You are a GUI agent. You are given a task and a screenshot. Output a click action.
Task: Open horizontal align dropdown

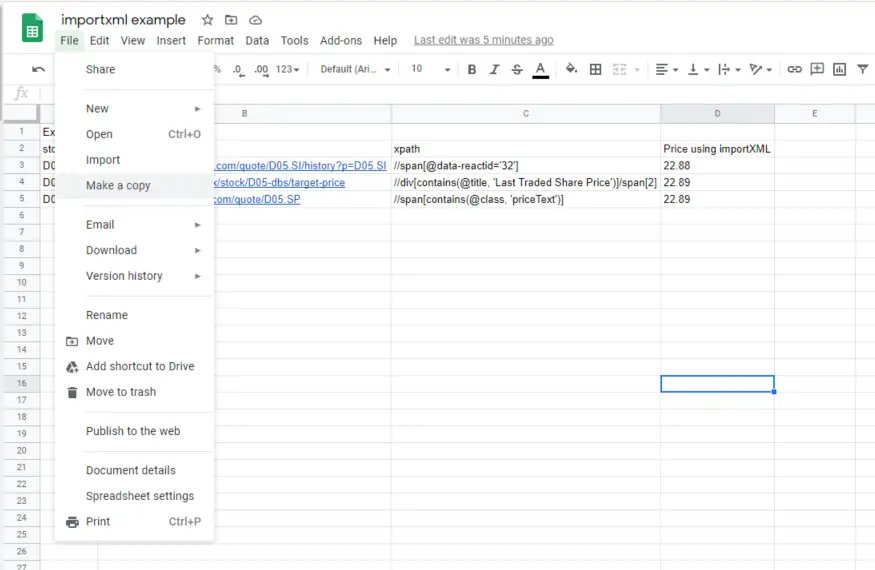click(x=666, y=69)
